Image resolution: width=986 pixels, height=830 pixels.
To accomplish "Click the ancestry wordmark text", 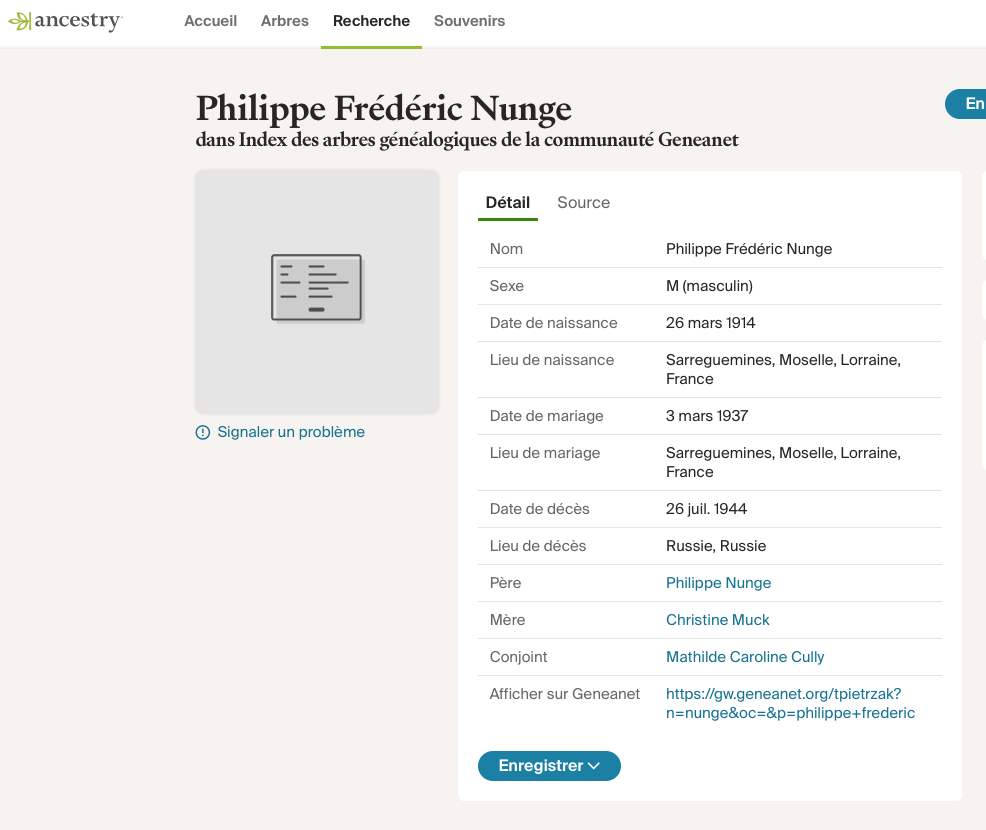I will coord(78,21).
